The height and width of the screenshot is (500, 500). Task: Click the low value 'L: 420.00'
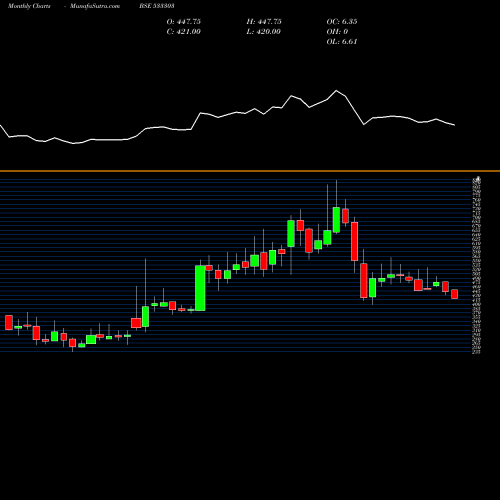click(x=264, y=32)
